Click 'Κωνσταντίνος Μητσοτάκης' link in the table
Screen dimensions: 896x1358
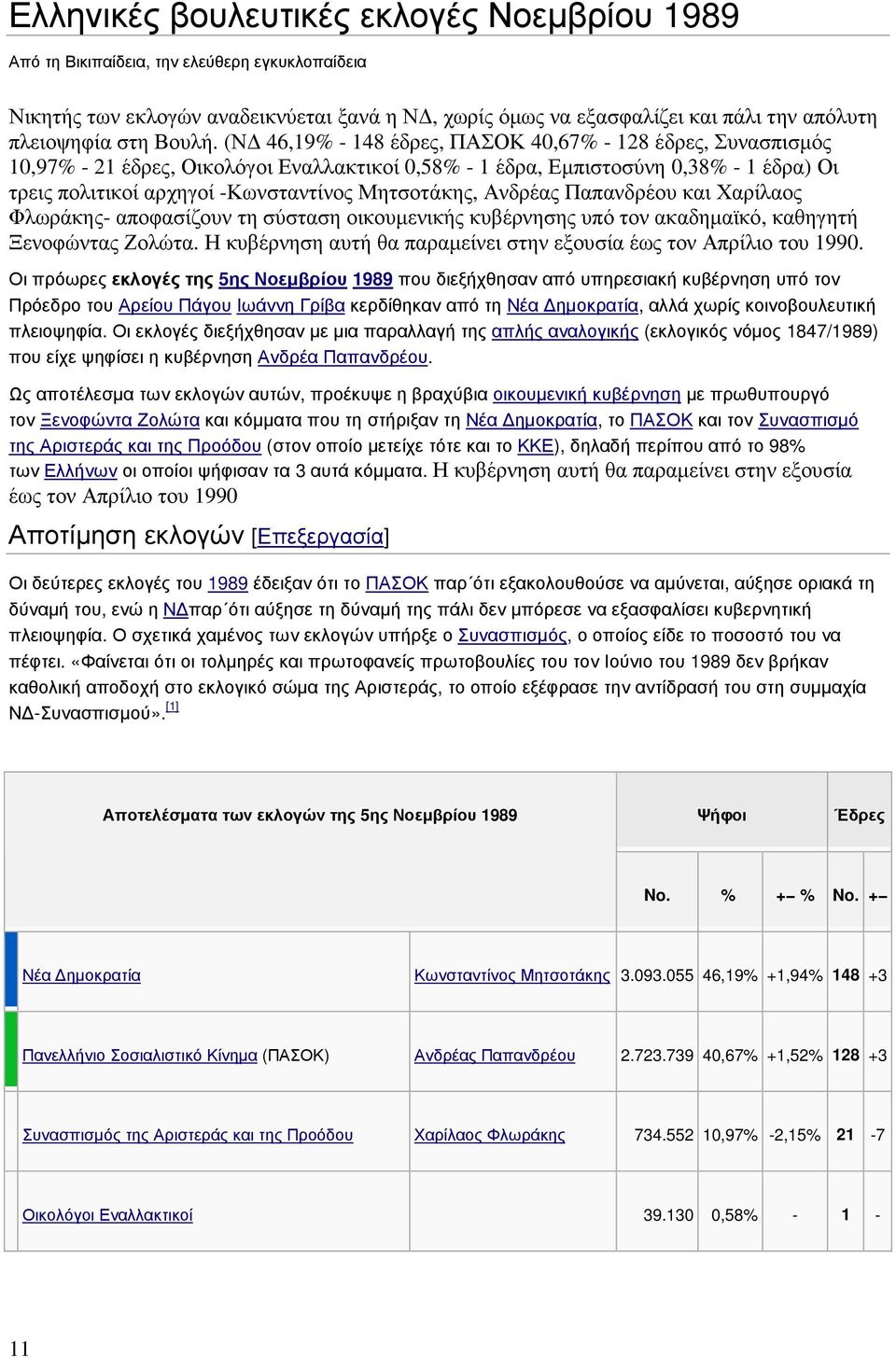(512, 975)
